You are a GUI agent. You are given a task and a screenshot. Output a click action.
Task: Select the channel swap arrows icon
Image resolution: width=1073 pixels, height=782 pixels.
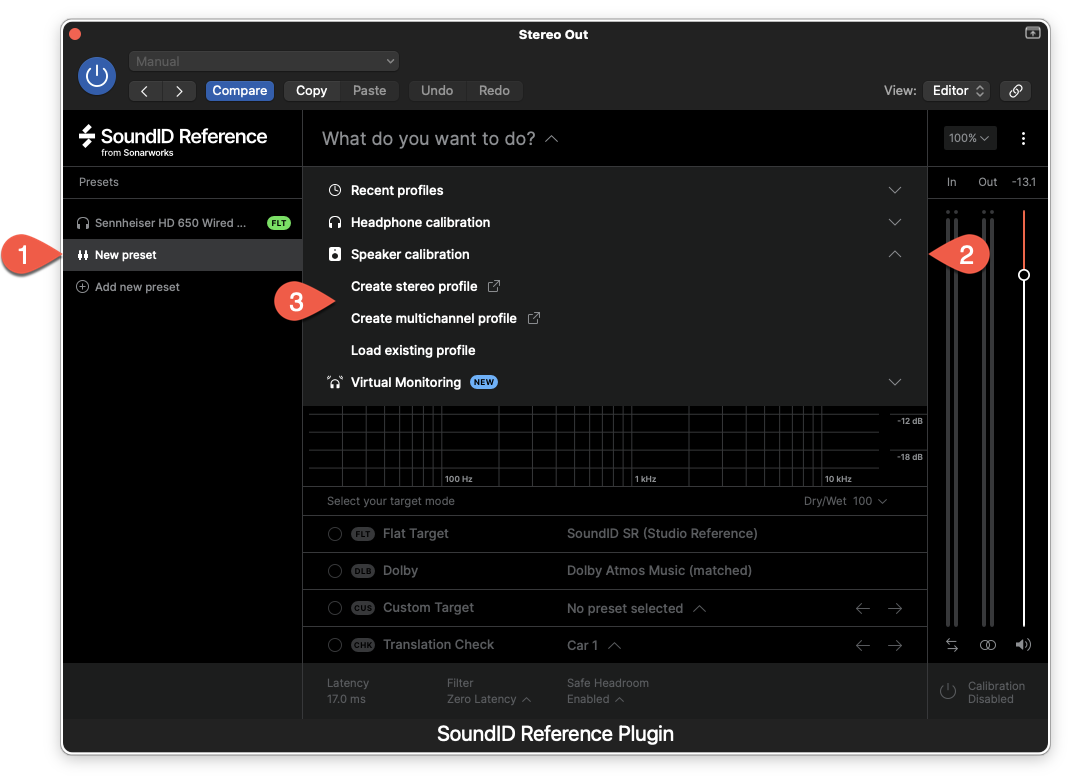coord(951,645)
